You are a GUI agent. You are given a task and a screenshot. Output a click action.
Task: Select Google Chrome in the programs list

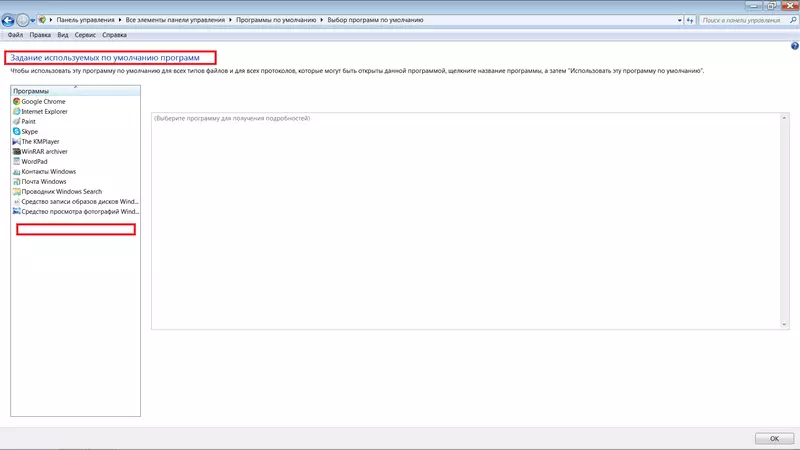75,102
